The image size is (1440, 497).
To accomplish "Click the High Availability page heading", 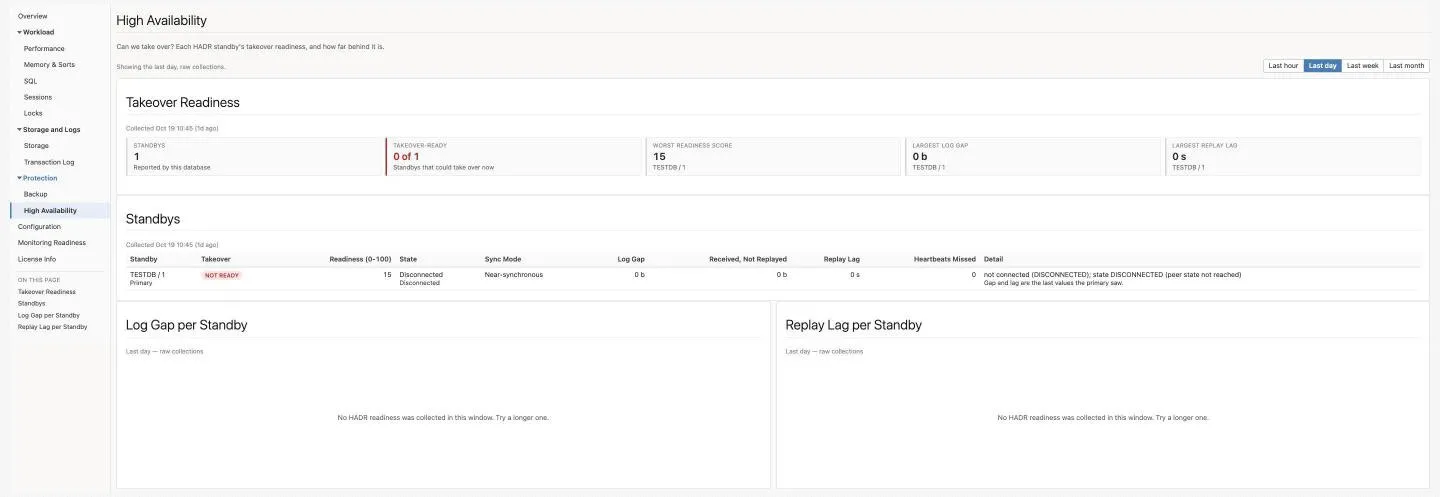I will click(161, 20).
